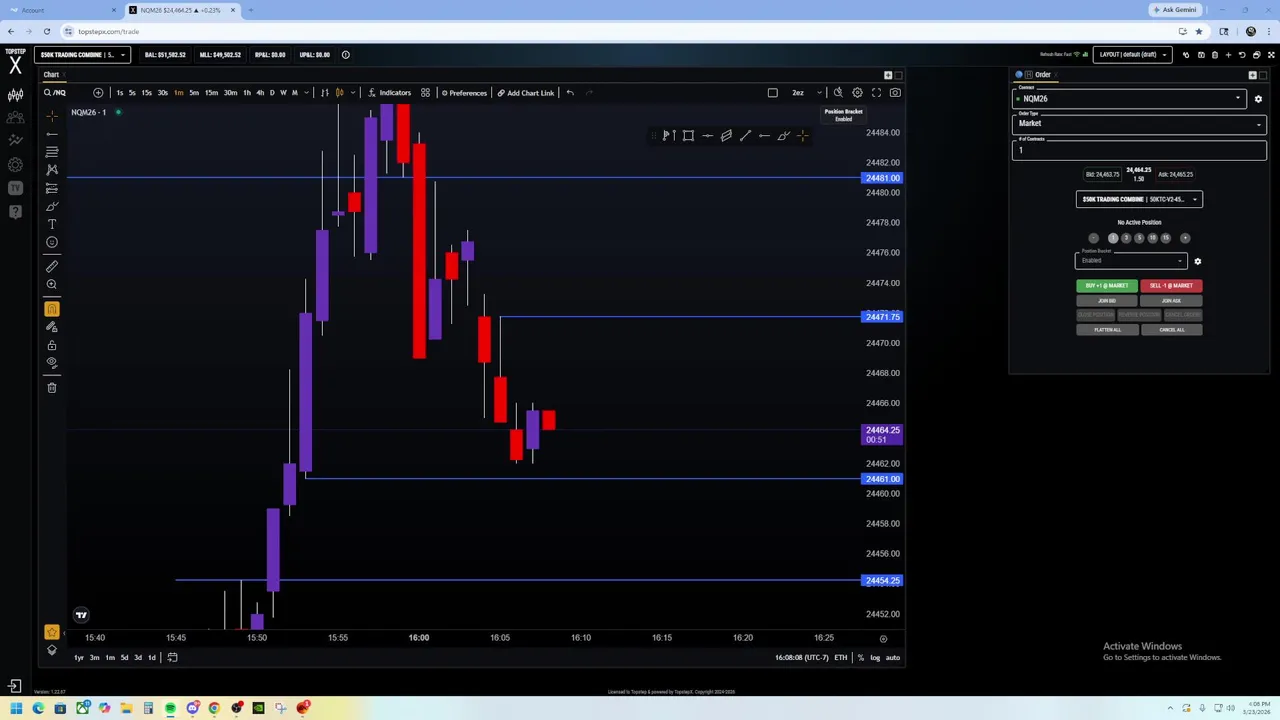This screenshot has height=720, width=1280.
Task: Open the bar style selector icon
Action: click(324, 93)
